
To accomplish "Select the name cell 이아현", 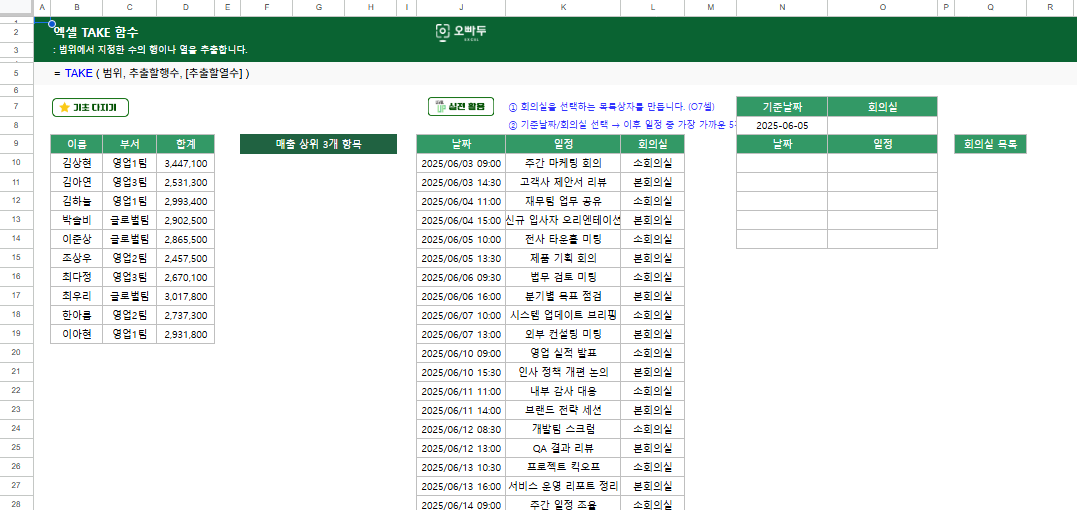I will [x=77, y=334].
